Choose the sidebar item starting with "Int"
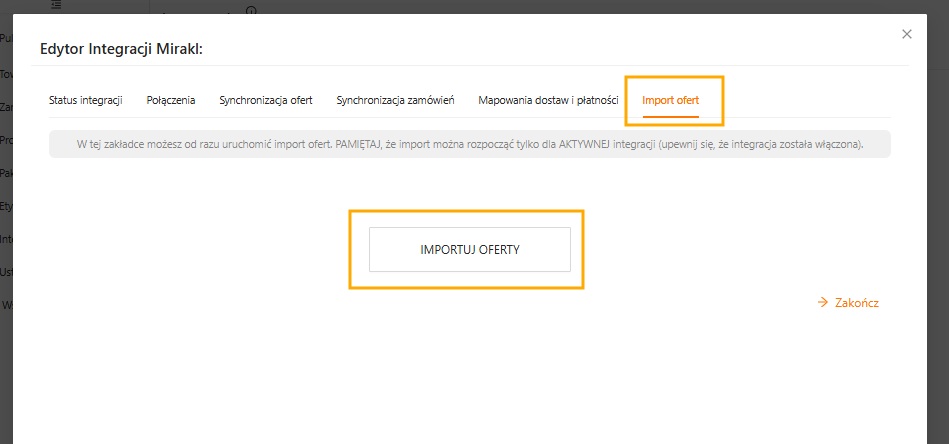949x444 pixels. click(x=6, y=239)
